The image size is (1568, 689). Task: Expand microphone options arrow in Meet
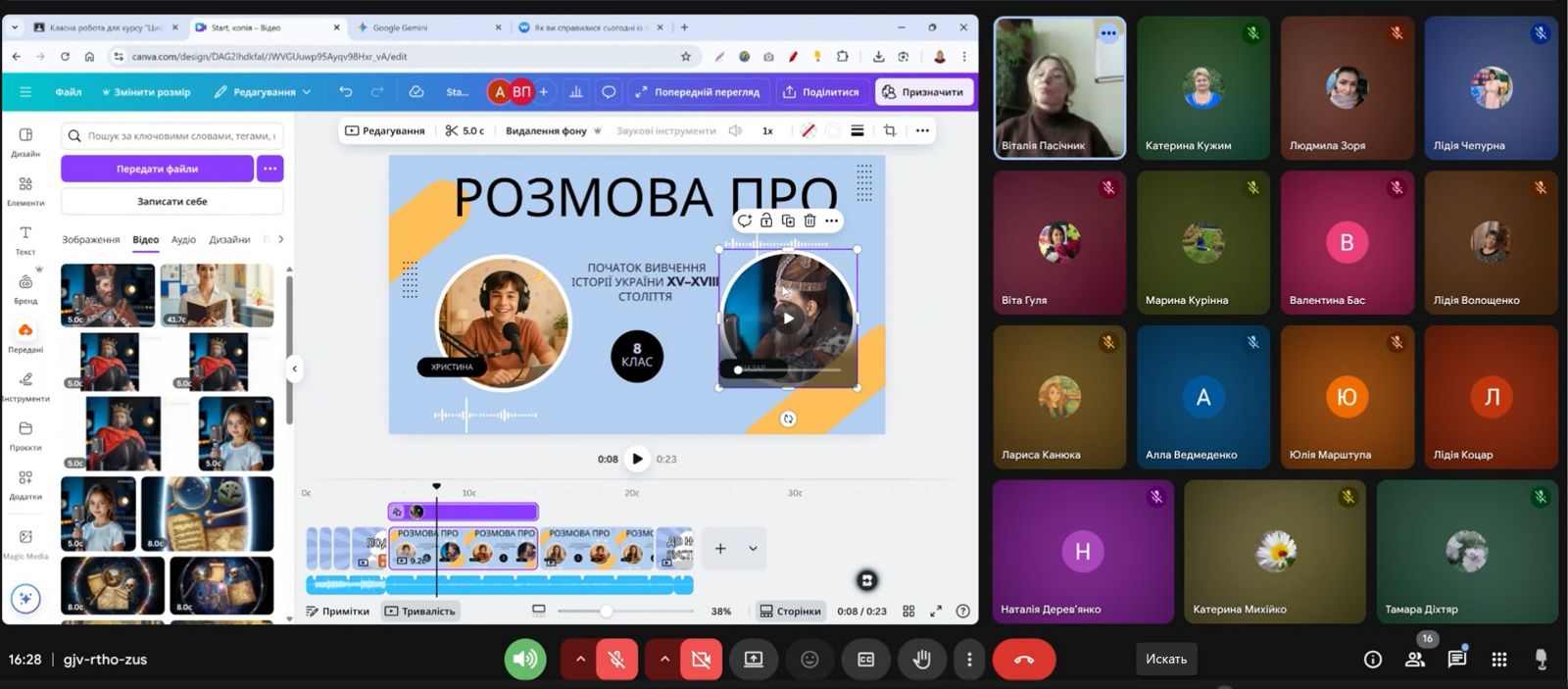(x=580, y=660)
